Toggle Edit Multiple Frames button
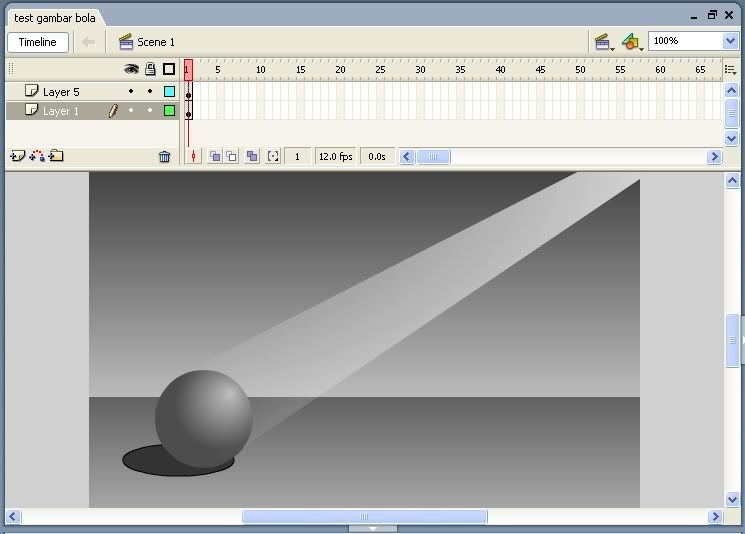 click(x=252, y=156)
